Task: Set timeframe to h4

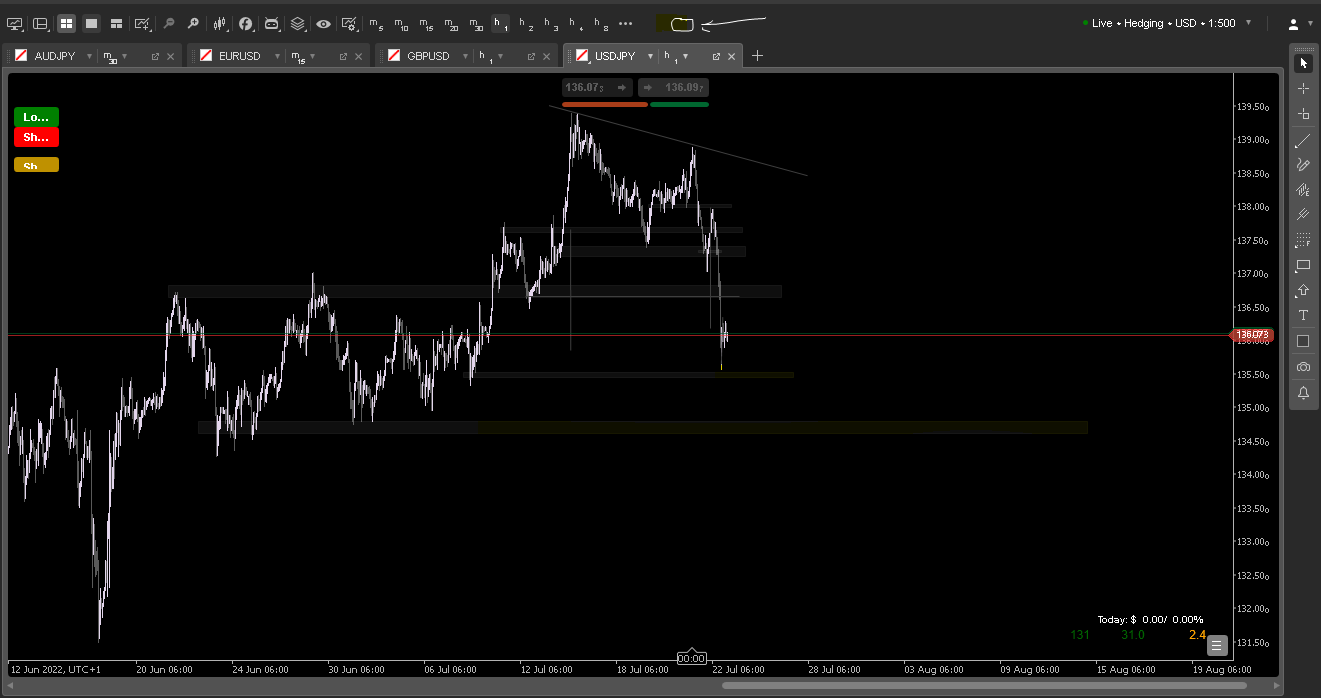Action: (x=576, y=23)
